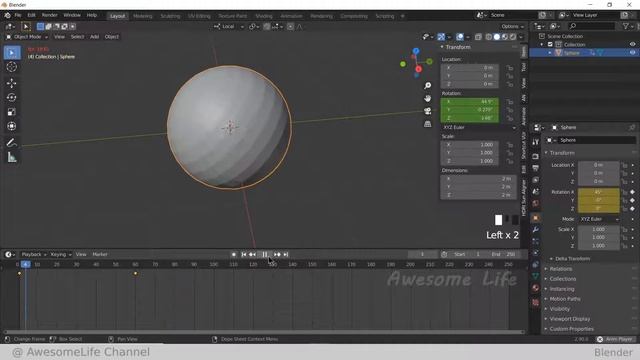This screenshot has width=640, height=360.
Task: Select the Rotate tool
Action: [x=11, y=98]
